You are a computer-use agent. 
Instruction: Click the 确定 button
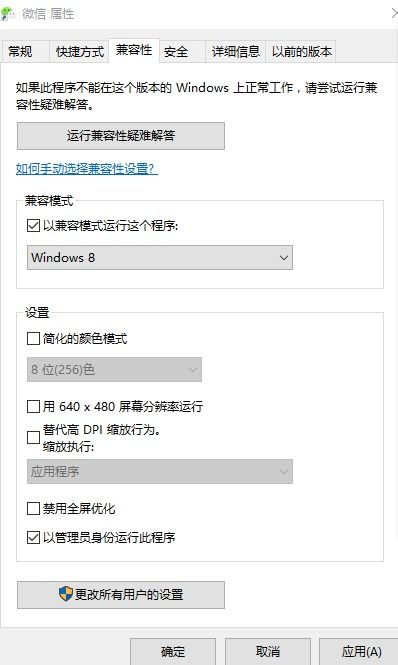pos(173,651)
